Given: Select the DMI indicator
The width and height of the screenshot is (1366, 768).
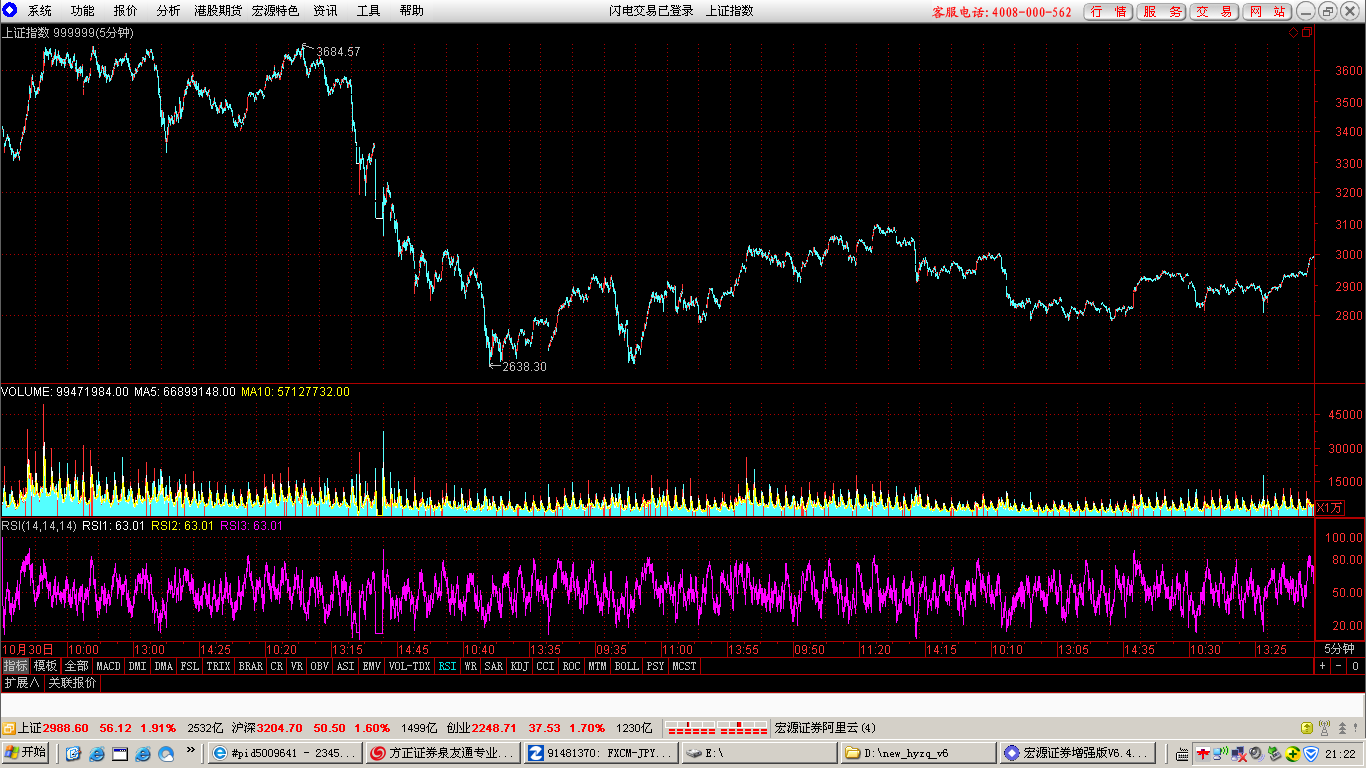Looking at the screenshot, I should (137, 666).
